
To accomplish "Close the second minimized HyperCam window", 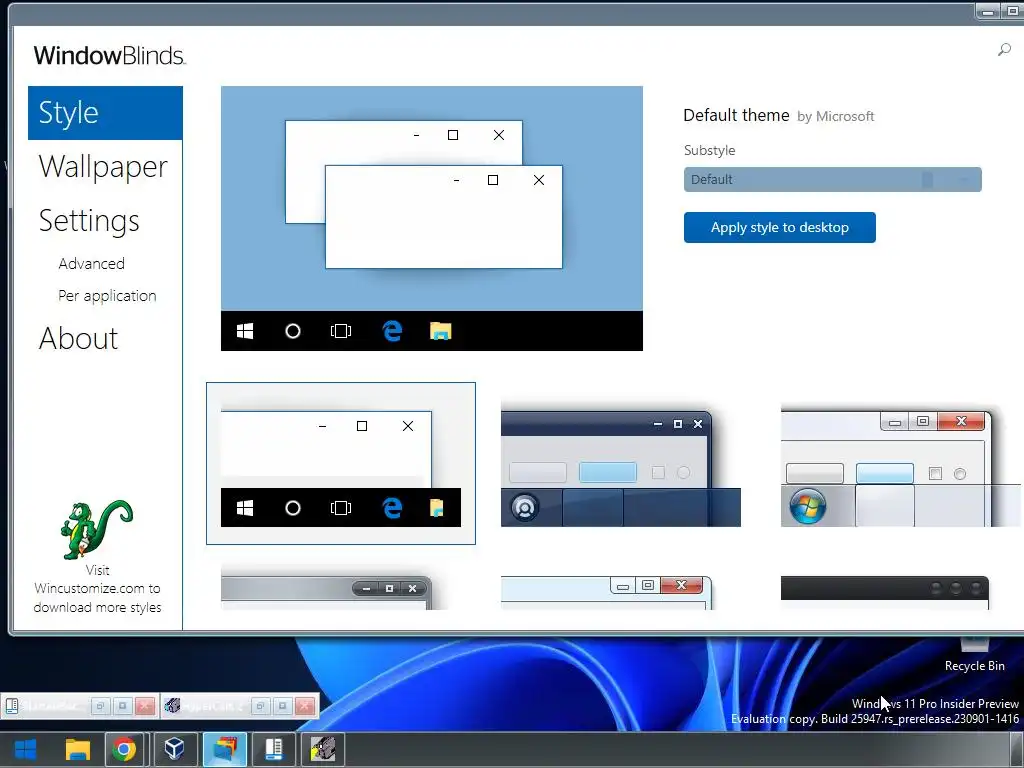I will point(304,706).
